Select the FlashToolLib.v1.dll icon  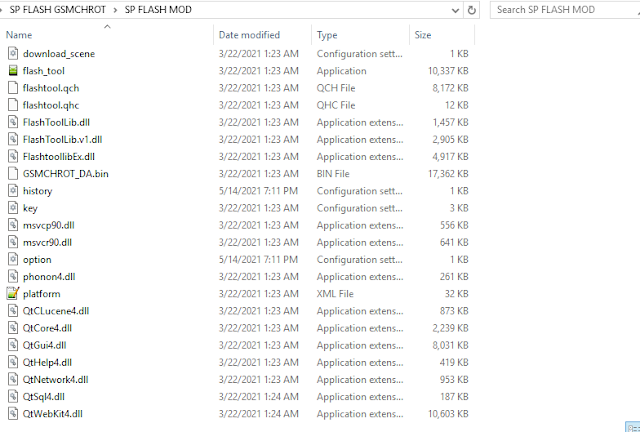click(x=13, y=139)
